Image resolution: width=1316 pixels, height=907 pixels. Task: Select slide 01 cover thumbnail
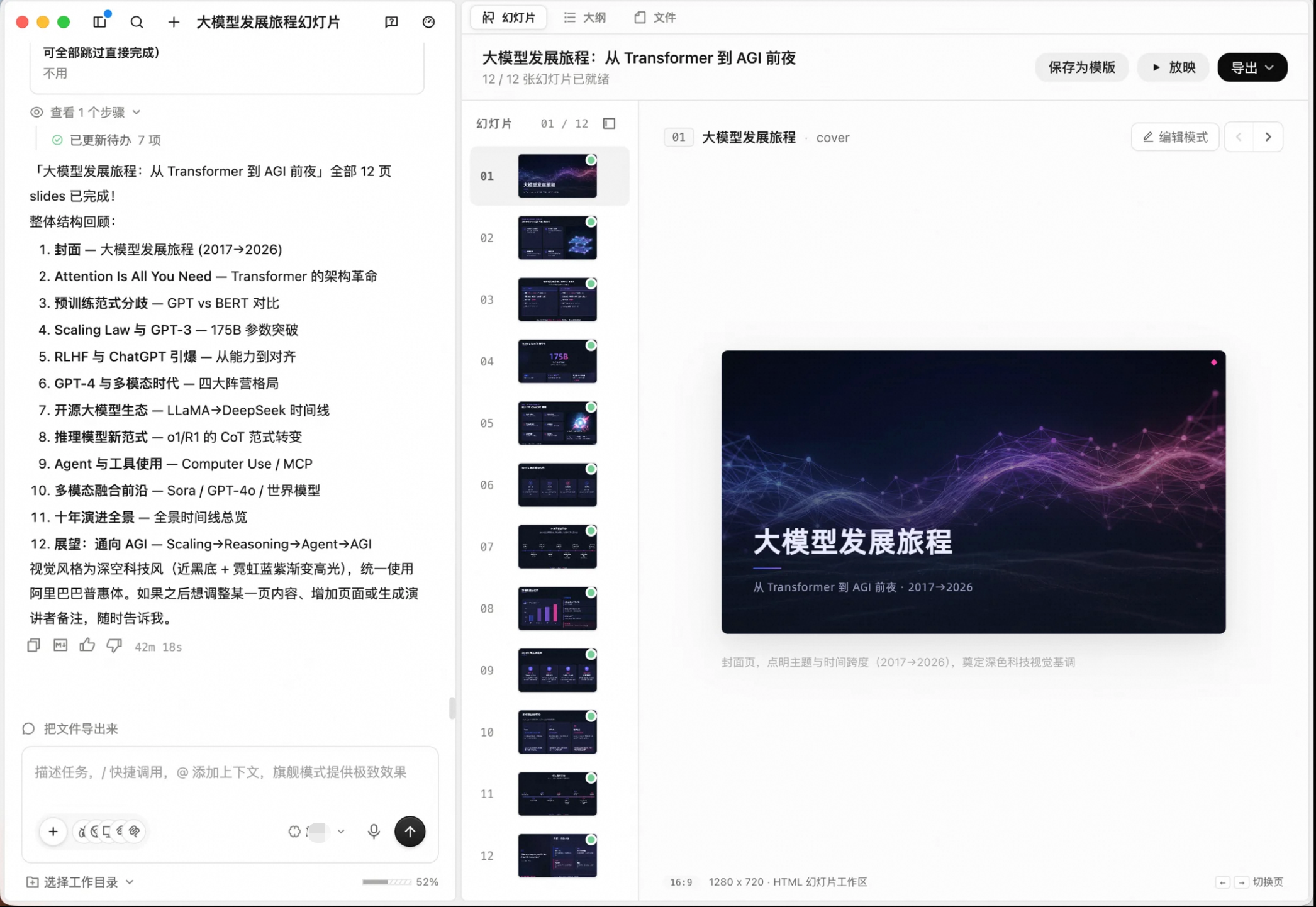point(557,176)
